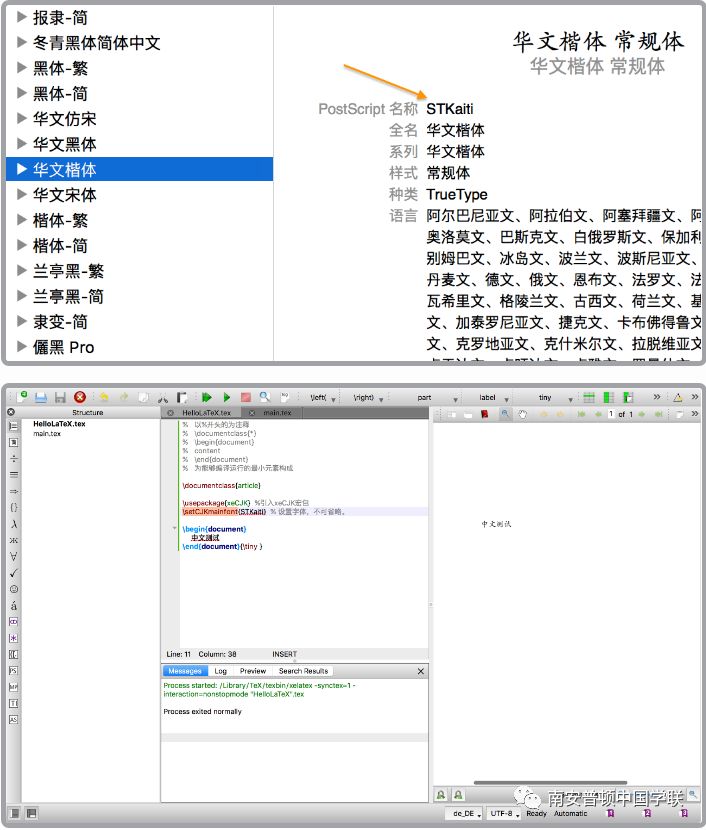This screenshot has width=706, height=830.
Task: Open the de_DE language dropdown
Action: (465, 813)
